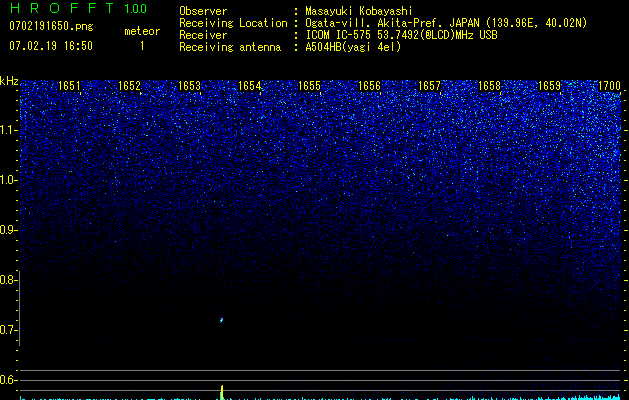Click the observer name Masayuki Kobayashi
The height and width of the screenshot is (400, 629).
359,11
